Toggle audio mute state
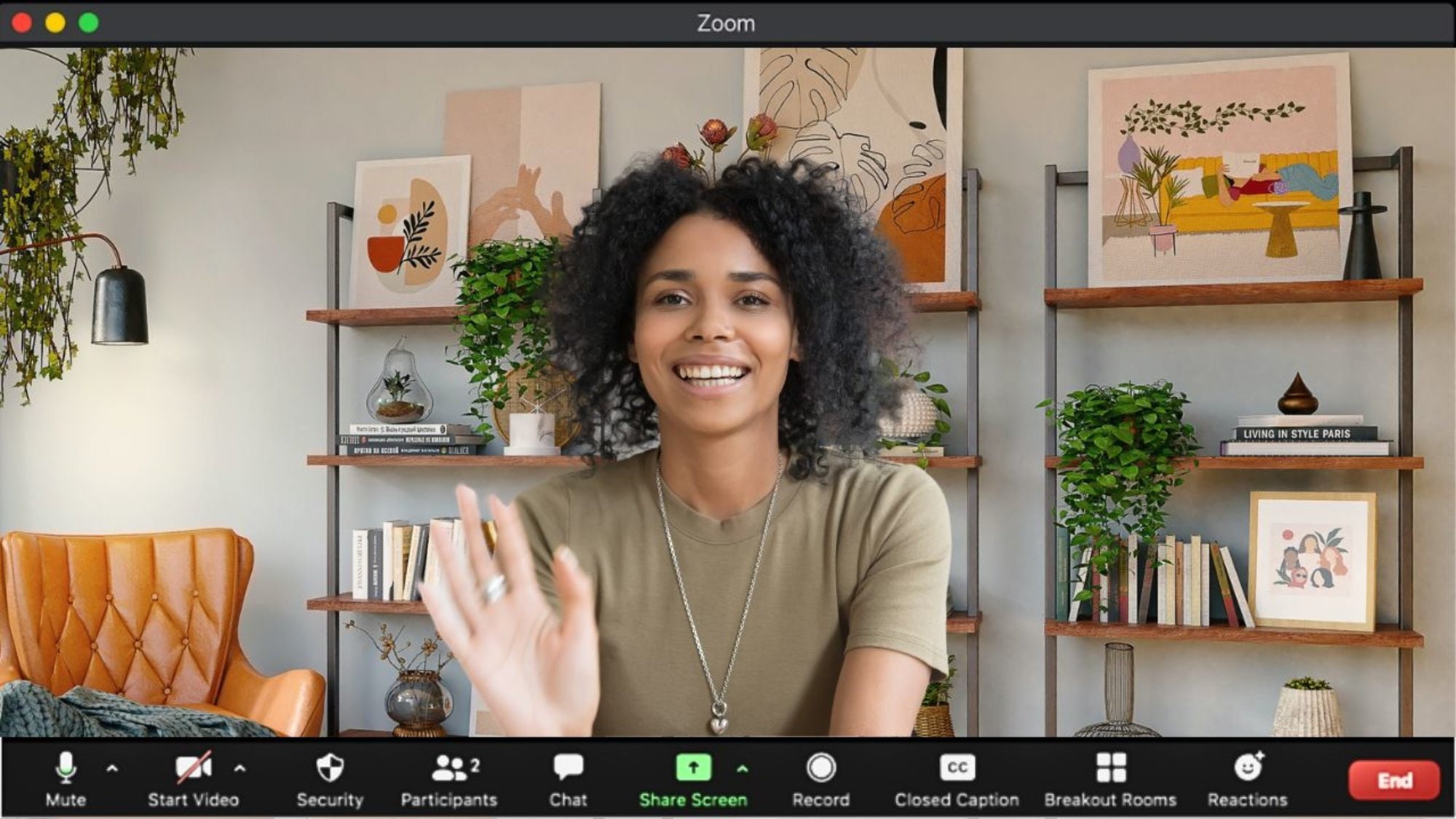This screenshot has height=819, width=1456. click(x=67, y=767)
